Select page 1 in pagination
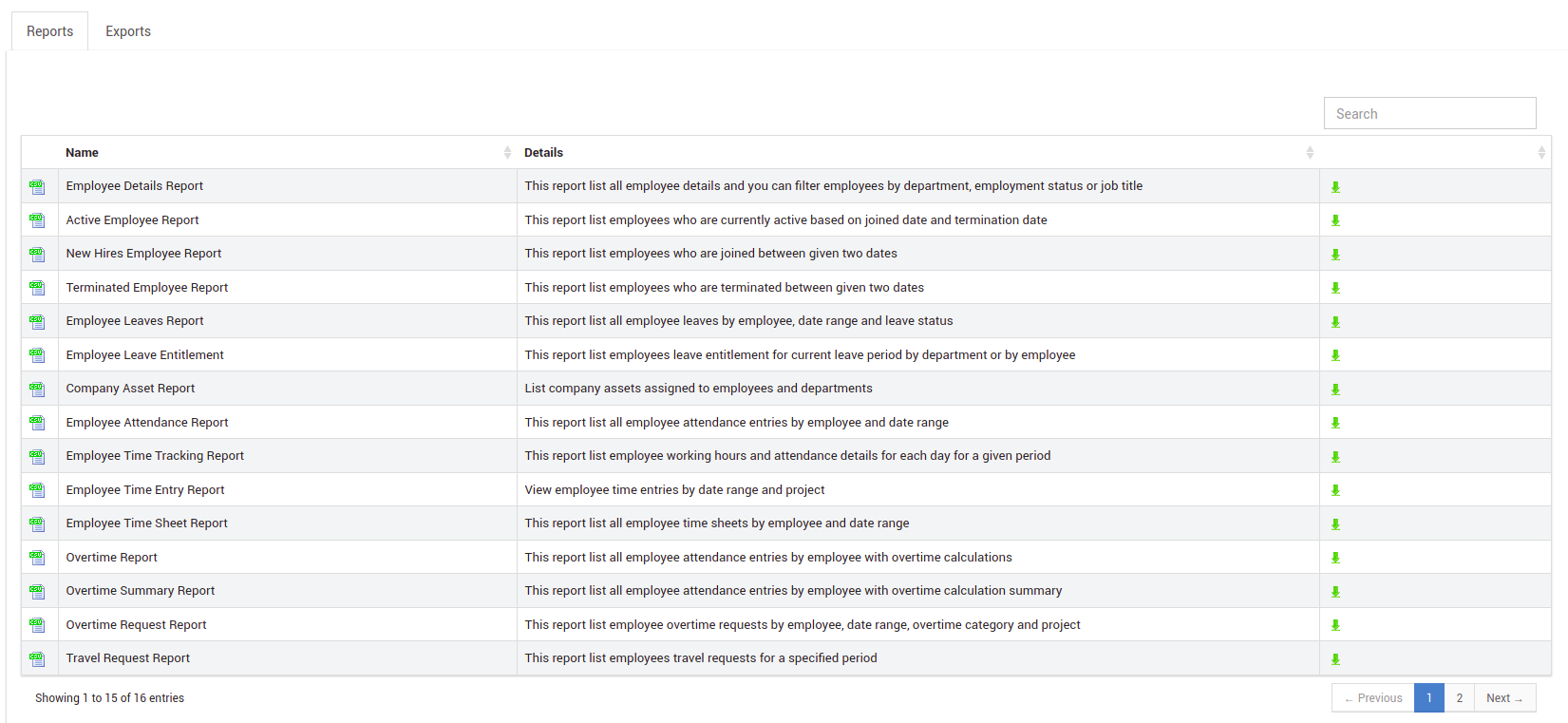The image size is (1568, 723). click(1429, 698)
